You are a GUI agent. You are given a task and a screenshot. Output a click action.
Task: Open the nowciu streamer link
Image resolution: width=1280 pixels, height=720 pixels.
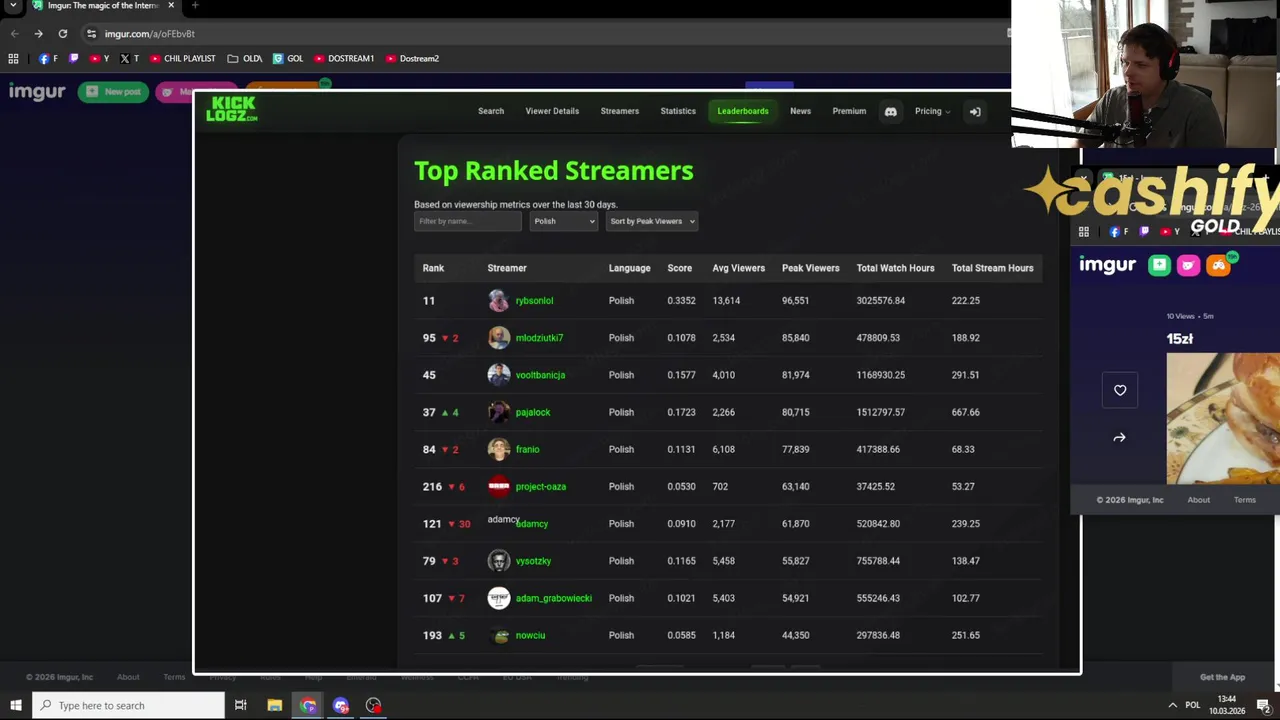(530, 635)
